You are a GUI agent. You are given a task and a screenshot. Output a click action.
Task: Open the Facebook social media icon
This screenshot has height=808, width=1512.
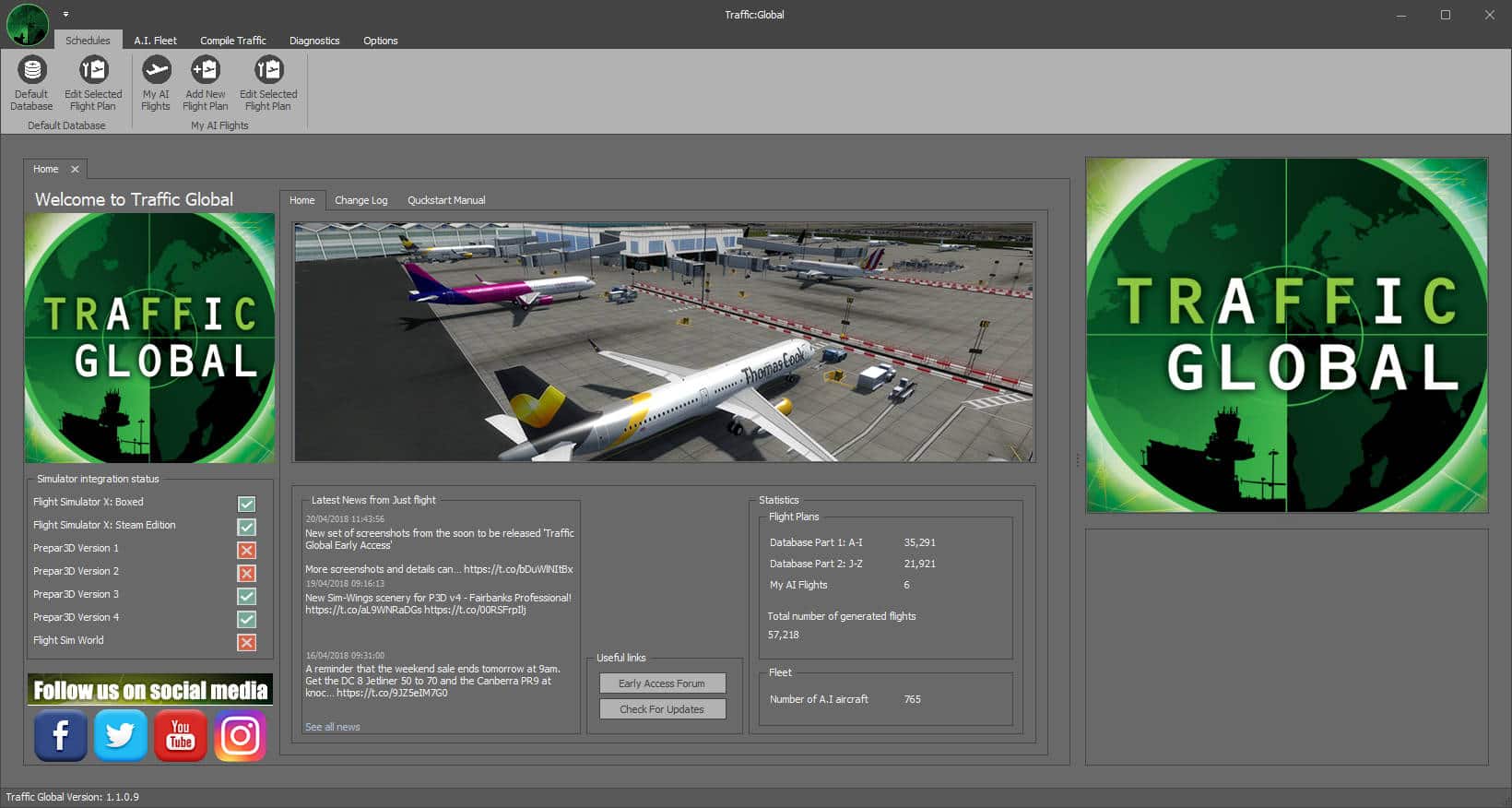61,735
